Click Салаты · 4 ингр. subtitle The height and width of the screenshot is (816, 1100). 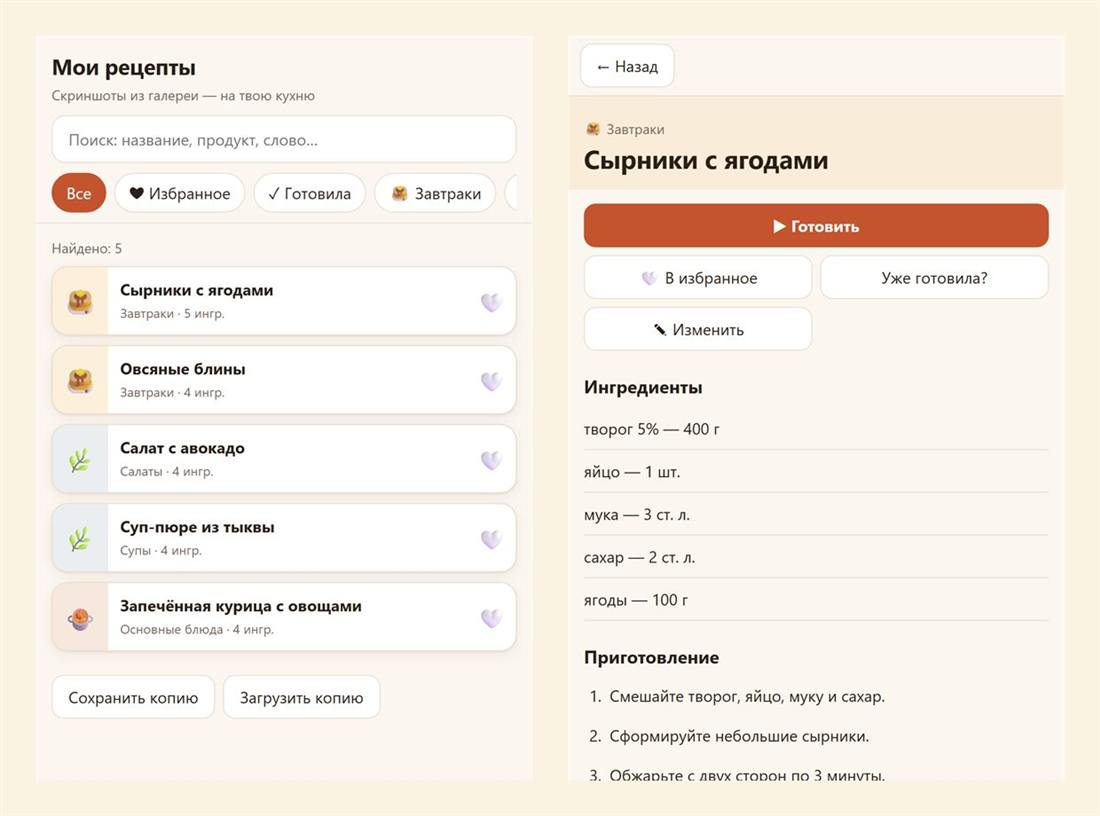[166, 471]
